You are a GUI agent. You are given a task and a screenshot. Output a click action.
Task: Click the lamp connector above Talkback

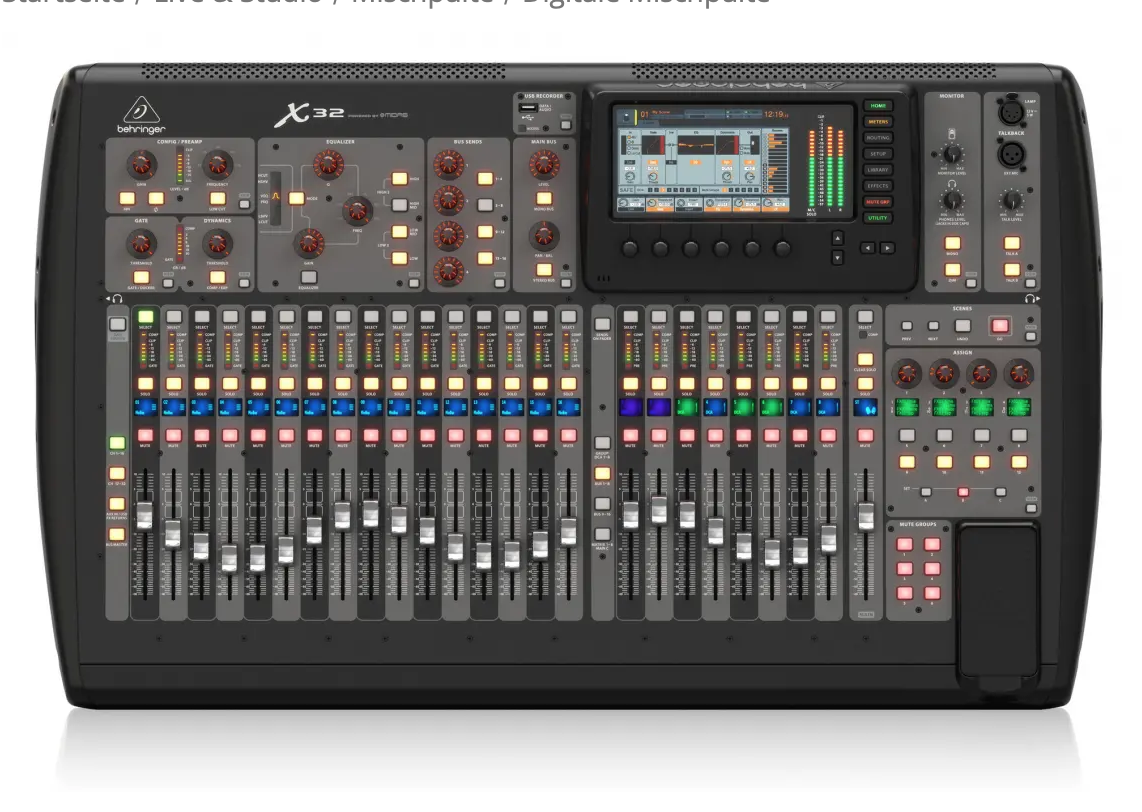(x=1010, y=111)
